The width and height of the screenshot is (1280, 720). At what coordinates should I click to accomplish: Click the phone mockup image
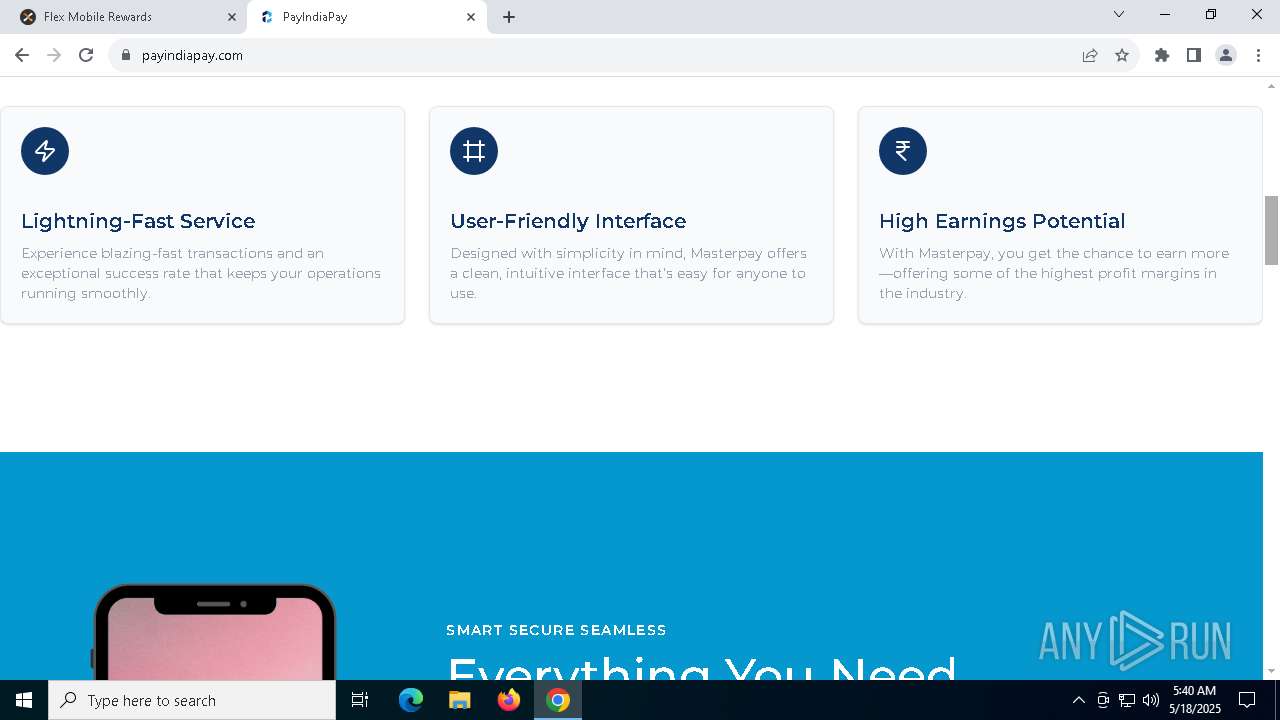click(x=214, y=632)
